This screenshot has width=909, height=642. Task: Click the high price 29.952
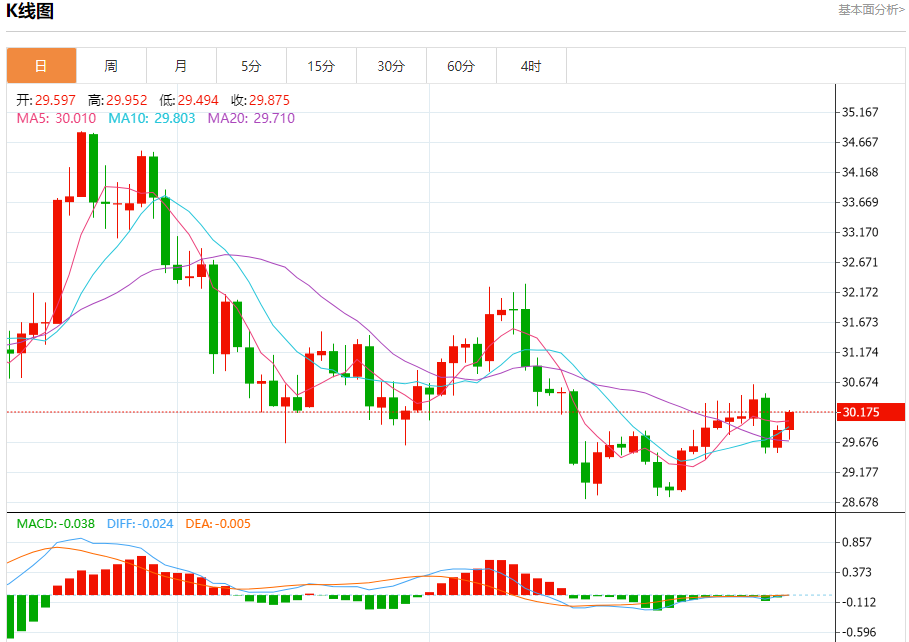[x=126, y=100]
